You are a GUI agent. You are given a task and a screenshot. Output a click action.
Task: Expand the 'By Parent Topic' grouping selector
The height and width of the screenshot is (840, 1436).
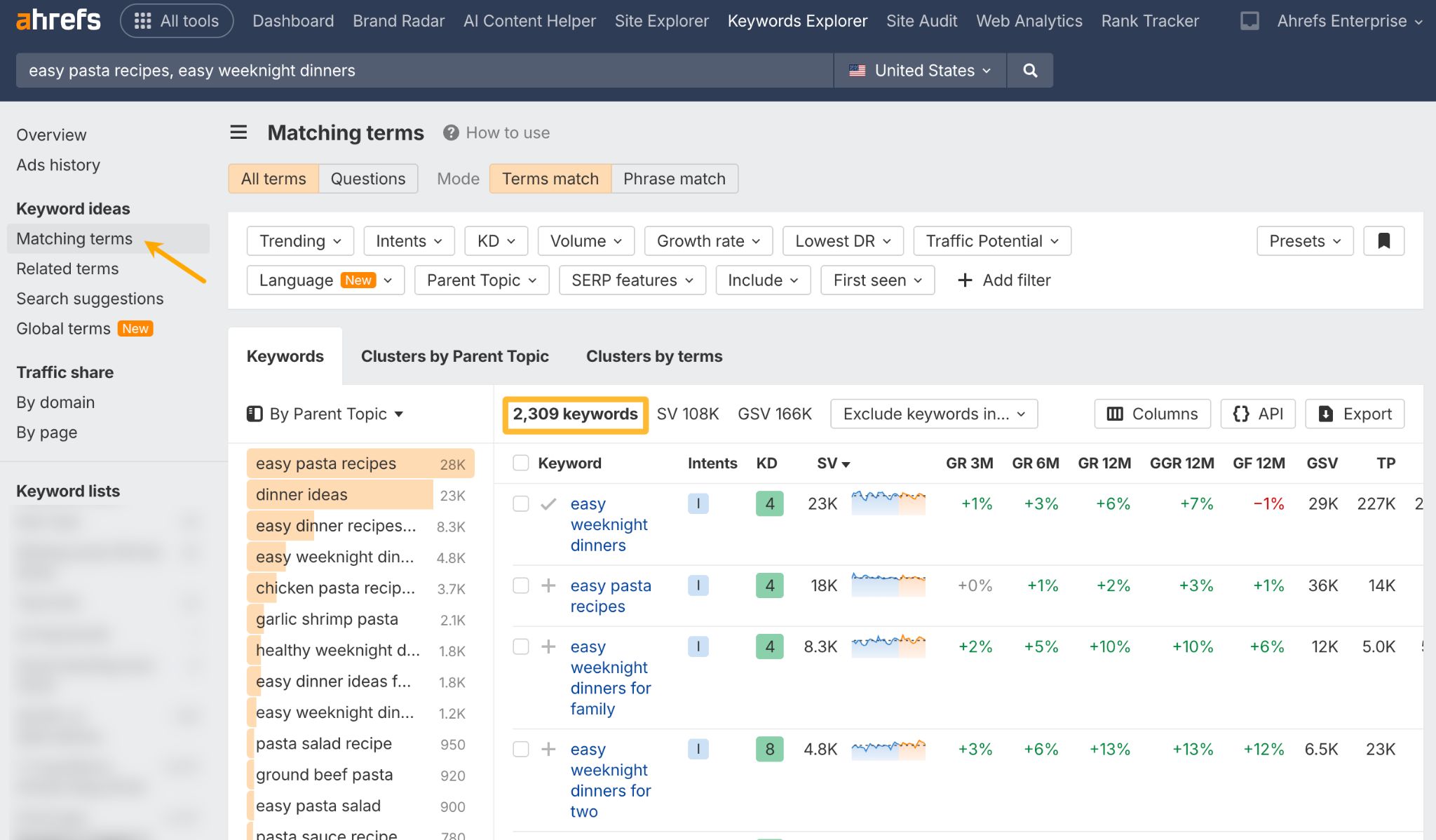(325, 414)
